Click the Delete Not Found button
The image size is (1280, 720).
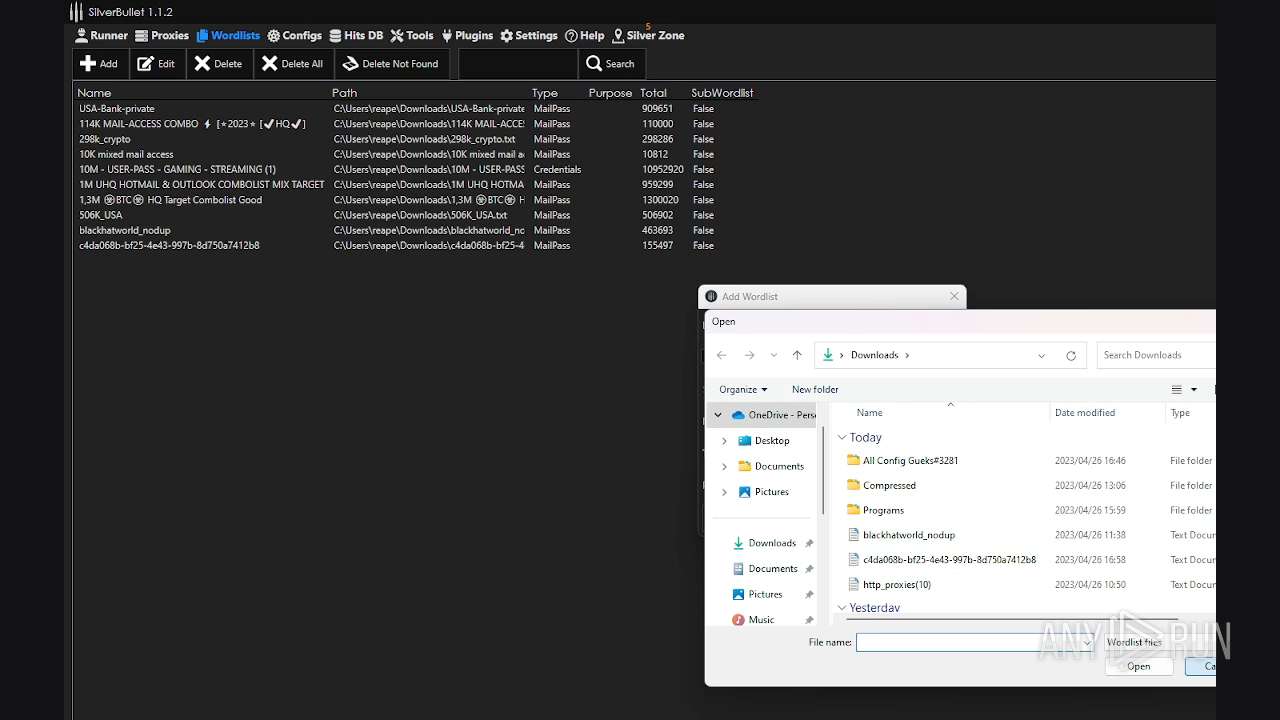point(391,63)
